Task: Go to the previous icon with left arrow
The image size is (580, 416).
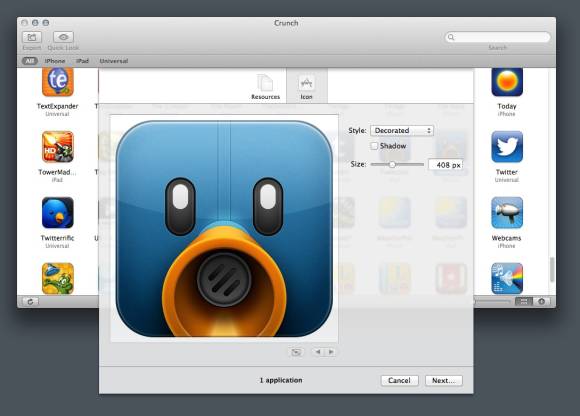Action: (x=318, y=352)
